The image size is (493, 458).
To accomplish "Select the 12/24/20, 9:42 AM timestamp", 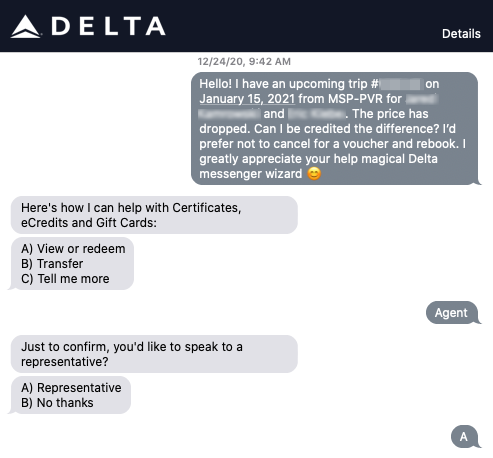I will click(x=244, y=61).
